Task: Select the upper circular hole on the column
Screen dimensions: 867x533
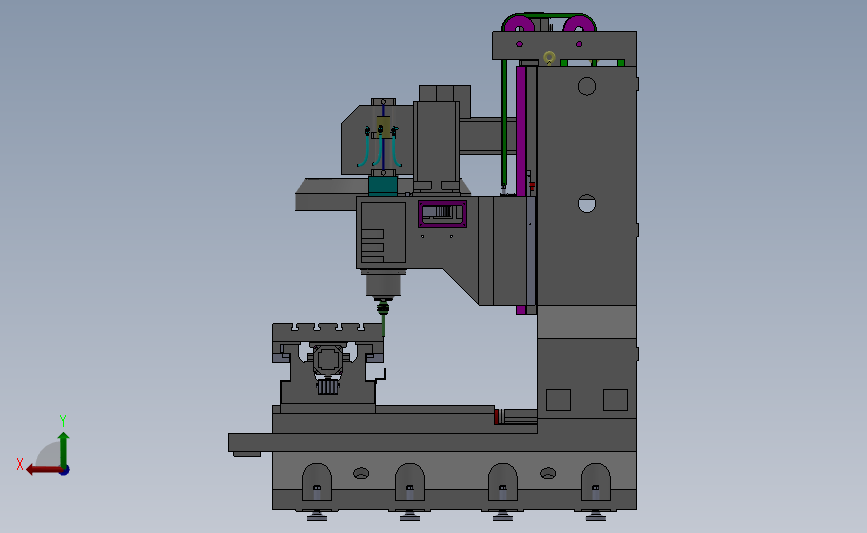Action: pos(587,86)
